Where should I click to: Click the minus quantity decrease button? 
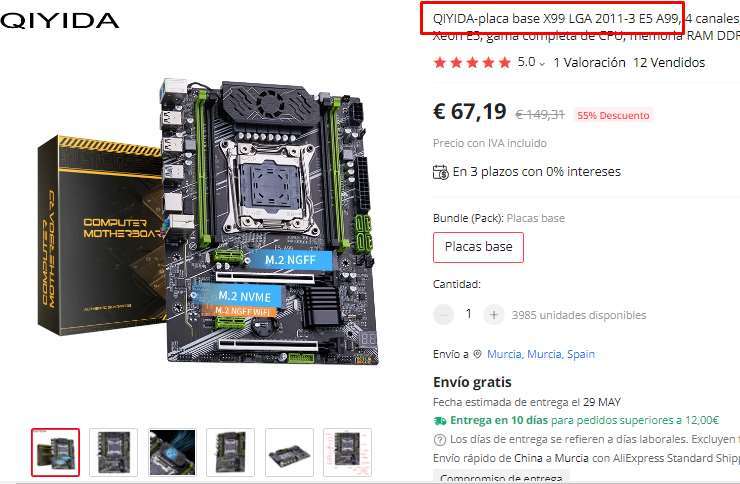click(443, 315)
